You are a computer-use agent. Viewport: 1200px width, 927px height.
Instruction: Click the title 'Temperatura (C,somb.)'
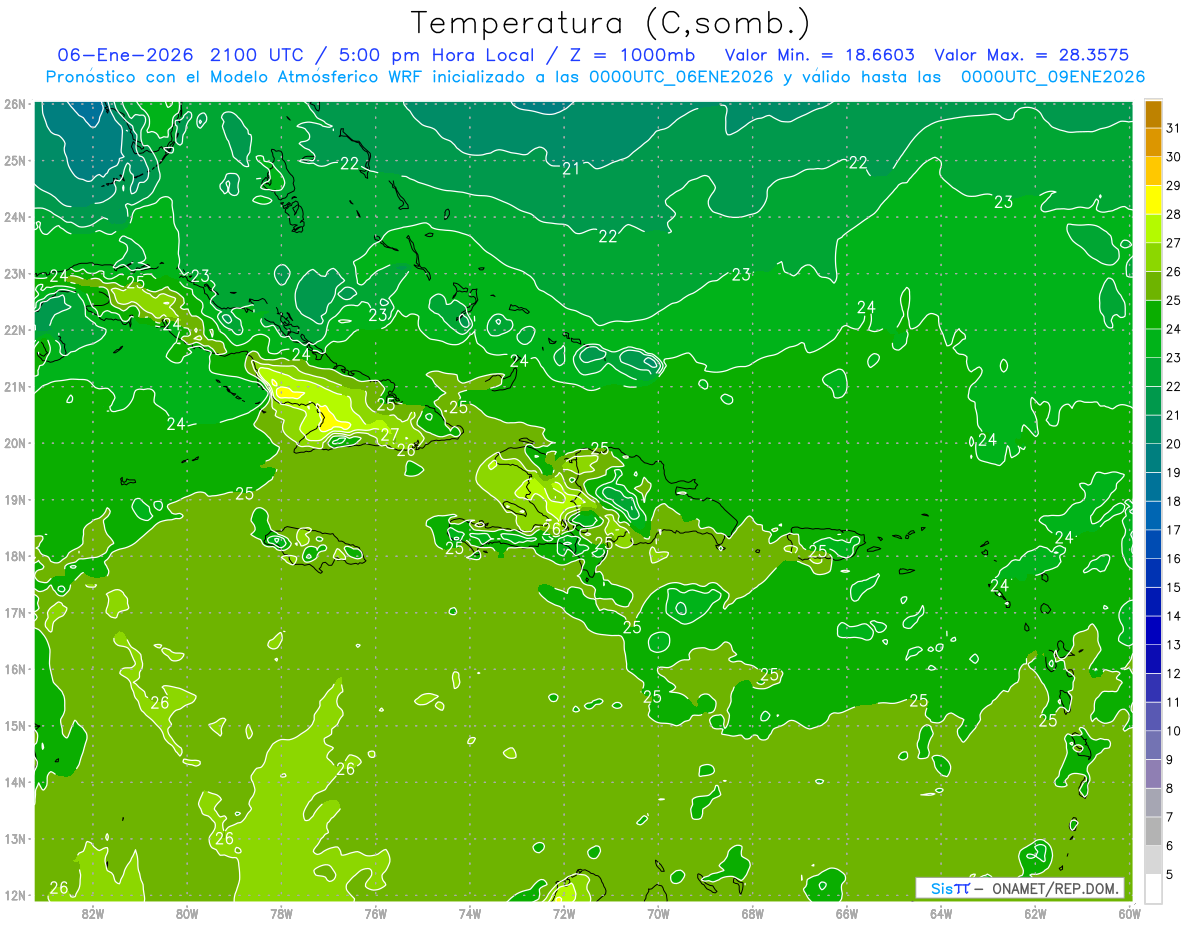pos(611,23)
